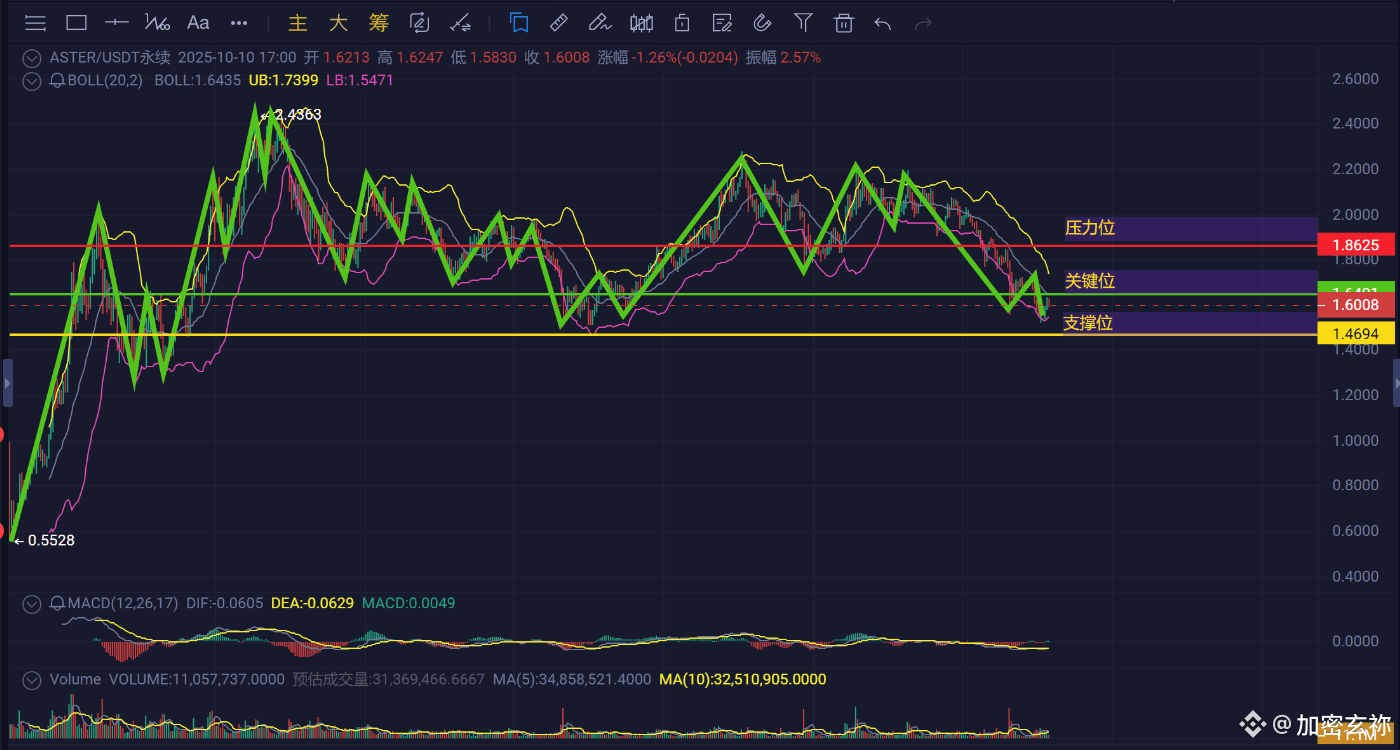The height and width of the screenshot is (750, 1400).
Task: Click the blue bookmark icon in toolbar
Action: [x=518, y=22]
